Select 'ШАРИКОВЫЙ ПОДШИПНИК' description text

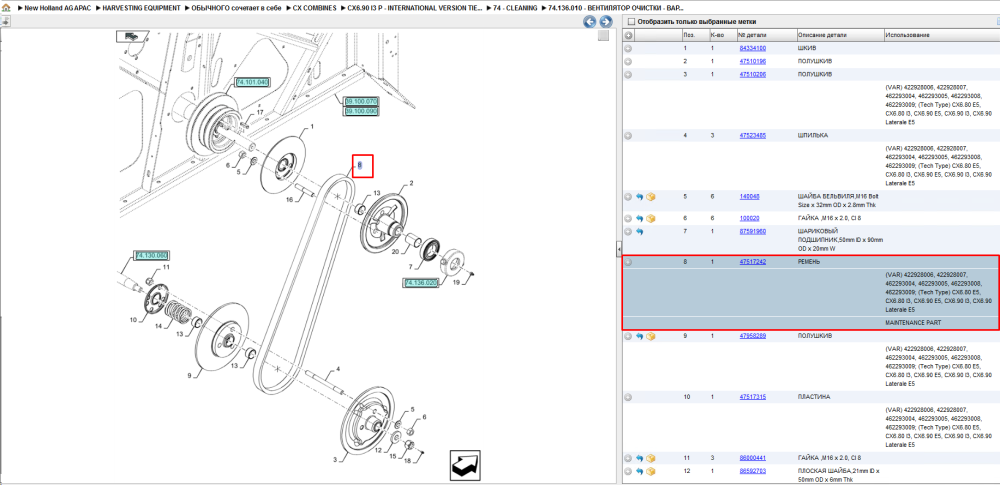pos(818,235)
